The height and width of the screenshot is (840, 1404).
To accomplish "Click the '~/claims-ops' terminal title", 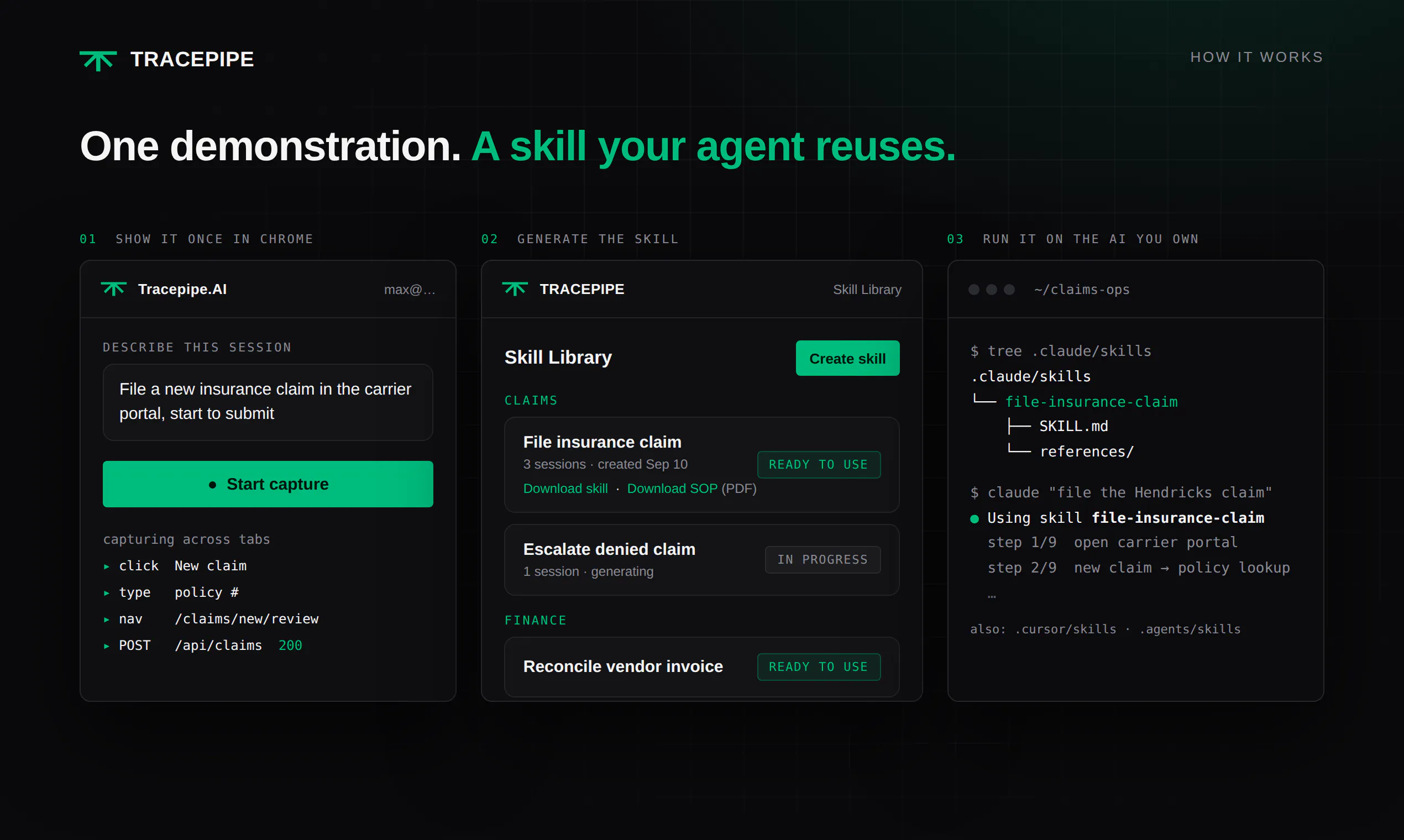I will [x=1081, y=290].
